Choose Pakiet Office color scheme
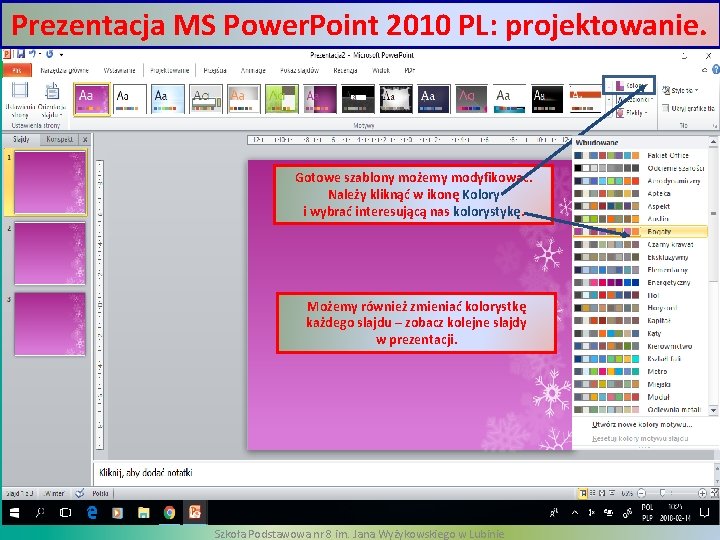The width and height of the screenshot is (720, 540). click(x=640, y=156)
